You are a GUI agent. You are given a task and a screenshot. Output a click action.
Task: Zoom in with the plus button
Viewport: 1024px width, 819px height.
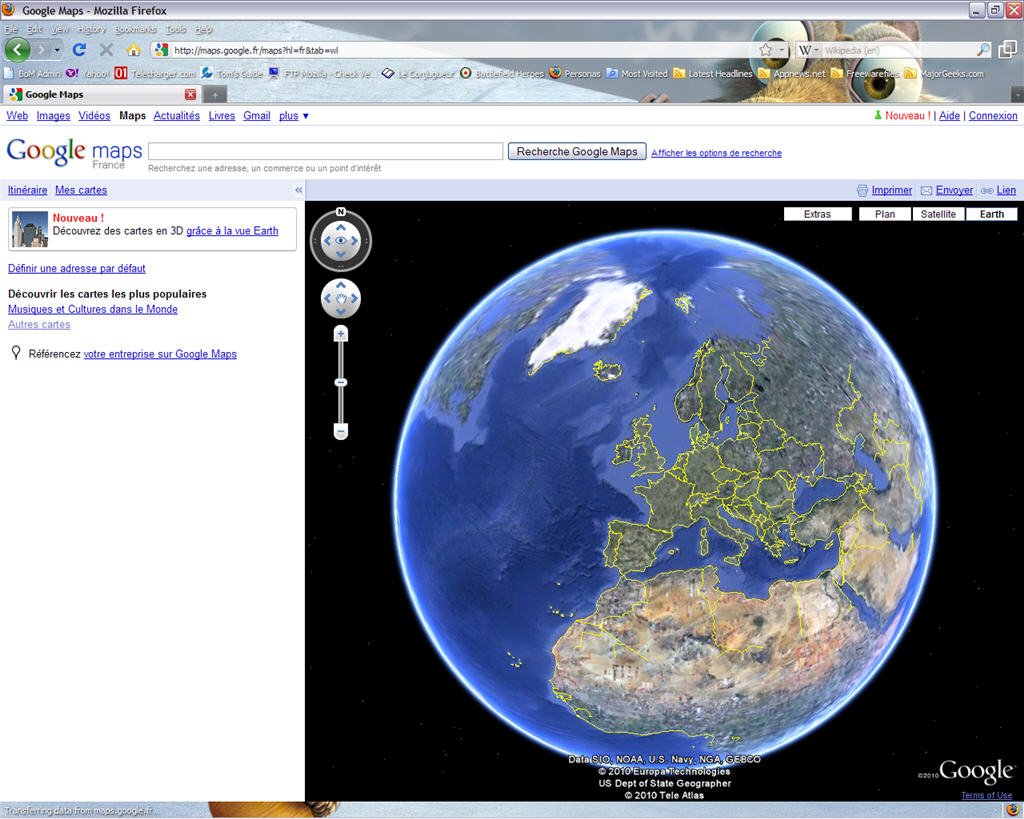[x=341, y=334]
